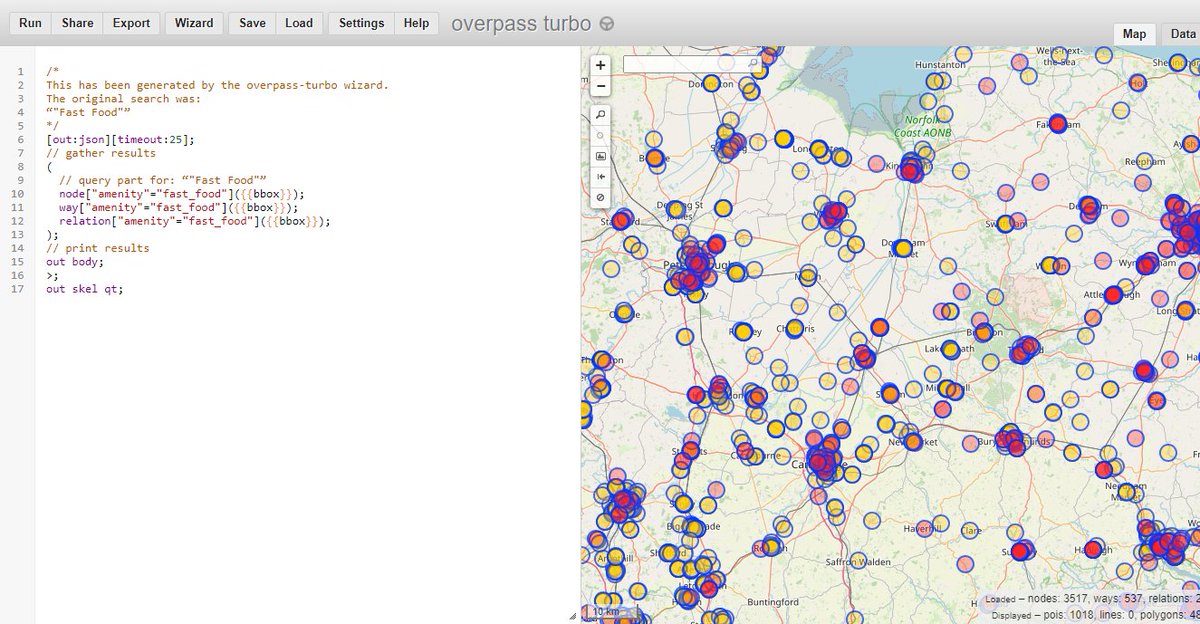This screenshot has height=624, width=1200.
Task: Click the '[out:json][timeout:25];' code line
Action: [120, 140]
